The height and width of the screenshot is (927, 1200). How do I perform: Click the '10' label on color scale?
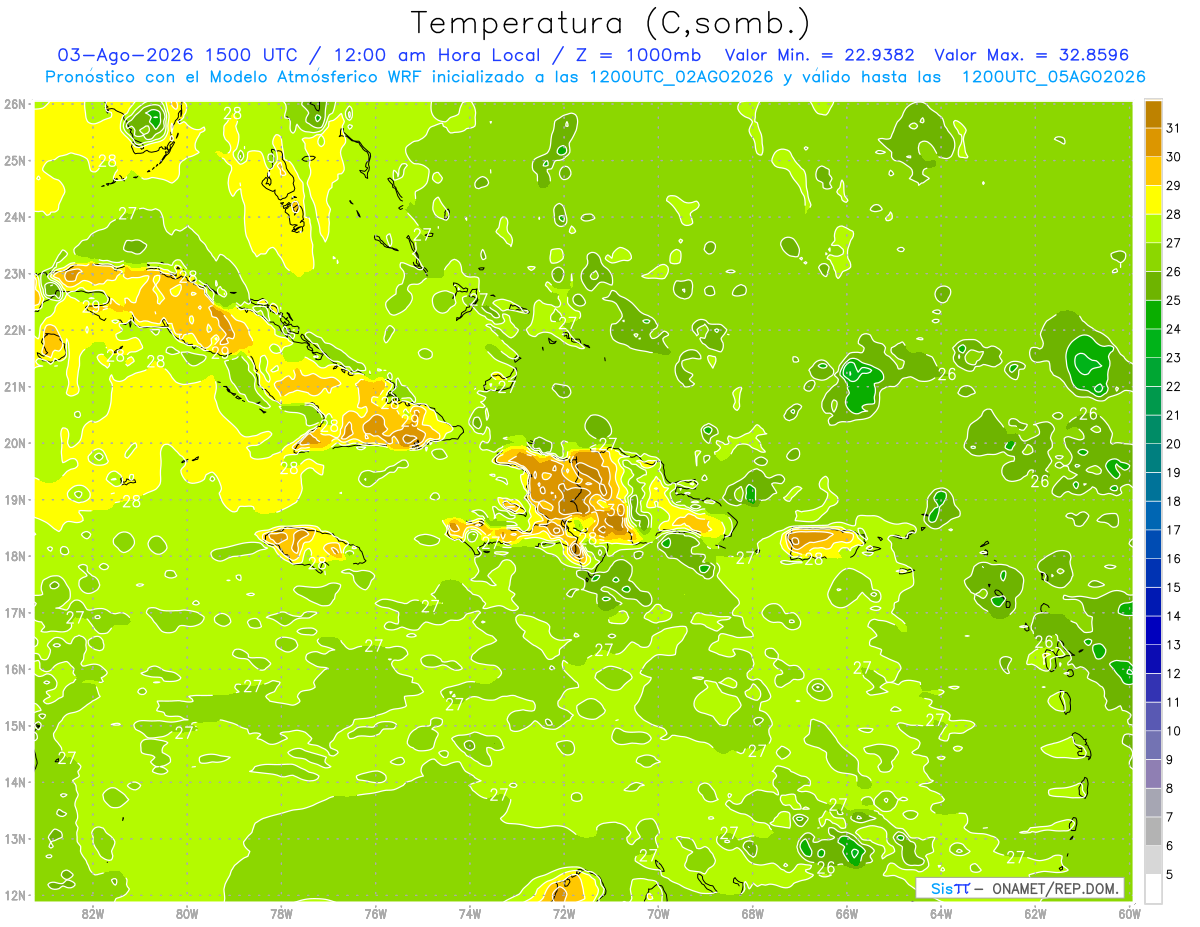point(1173,731)
